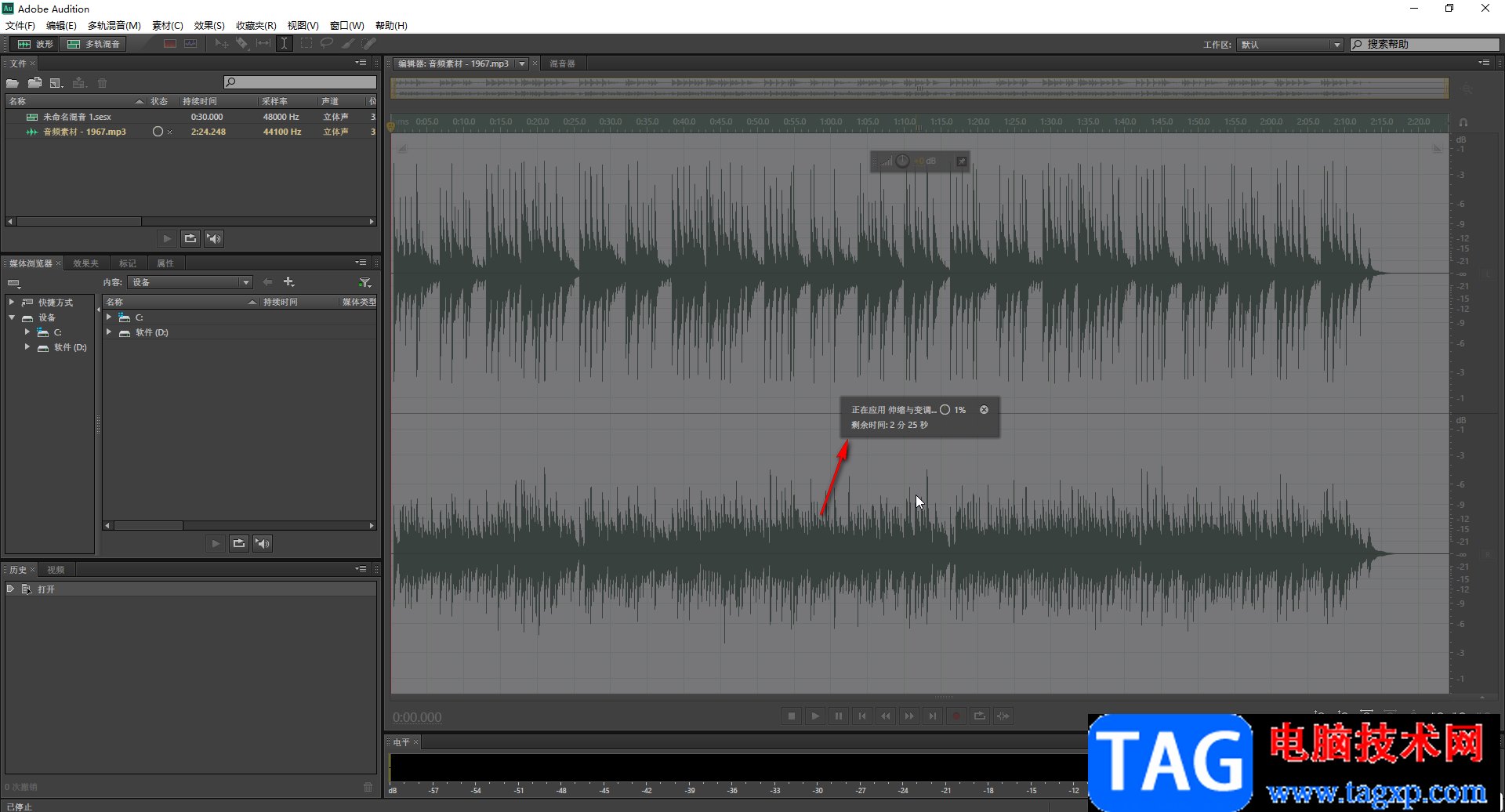Select the Lasso Selection tool
The width and height of the screenshot is (1505, 812).
(x=327, y=44)
